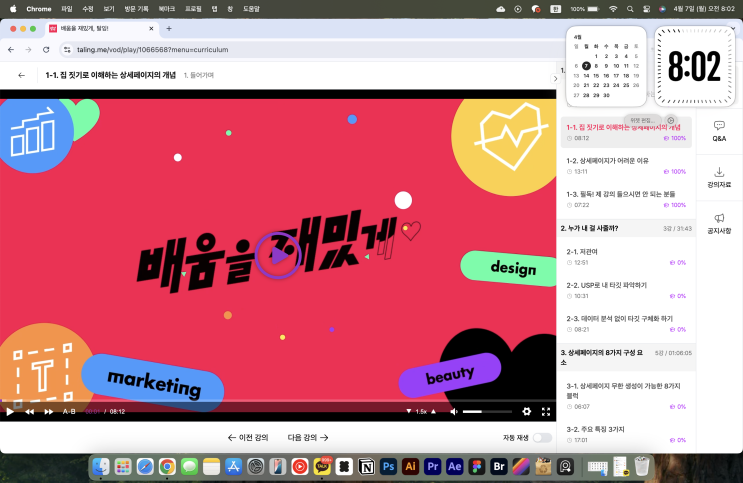743x483 pixels.
Task: Open the Q&A panel icon
Action: [x=719, y=130]
